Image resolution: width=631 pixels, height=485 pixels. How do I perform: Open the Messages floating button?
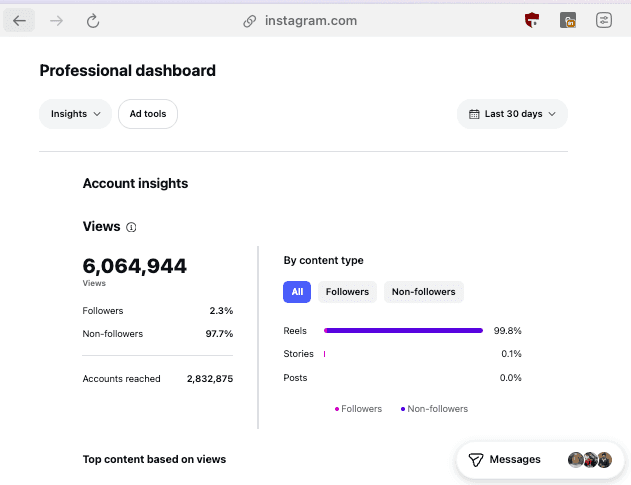pos(540,460)
